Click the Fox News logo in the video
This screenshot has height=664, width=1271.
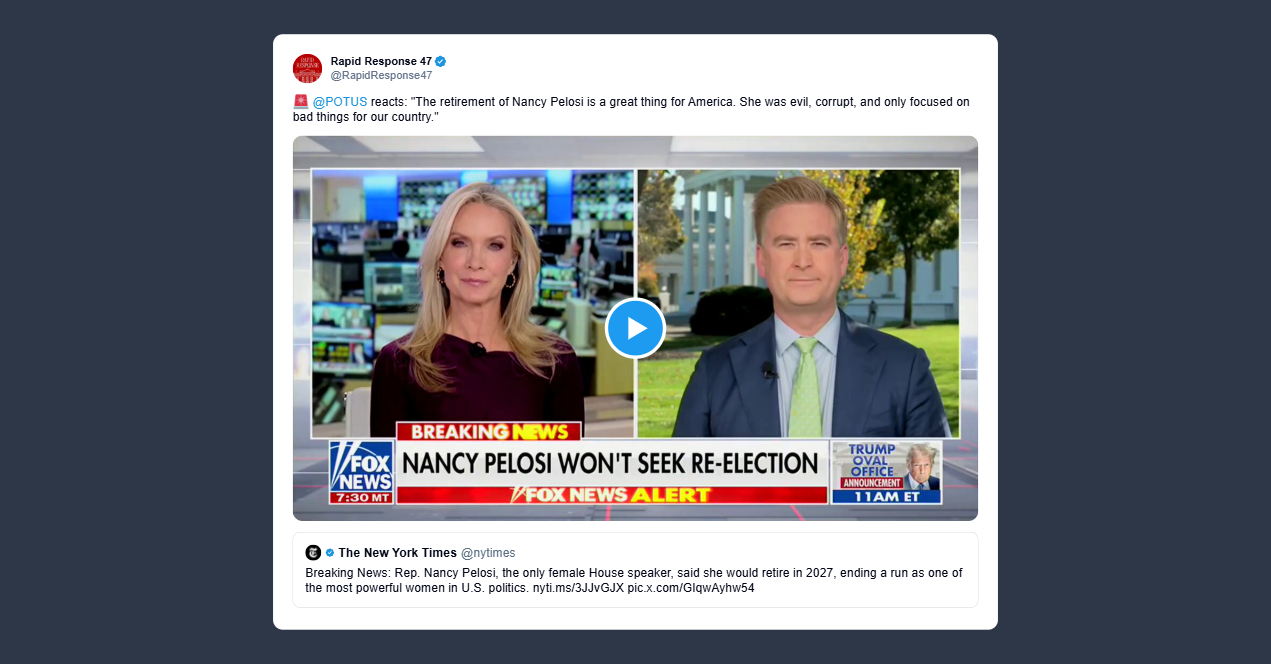coord(361,472)
